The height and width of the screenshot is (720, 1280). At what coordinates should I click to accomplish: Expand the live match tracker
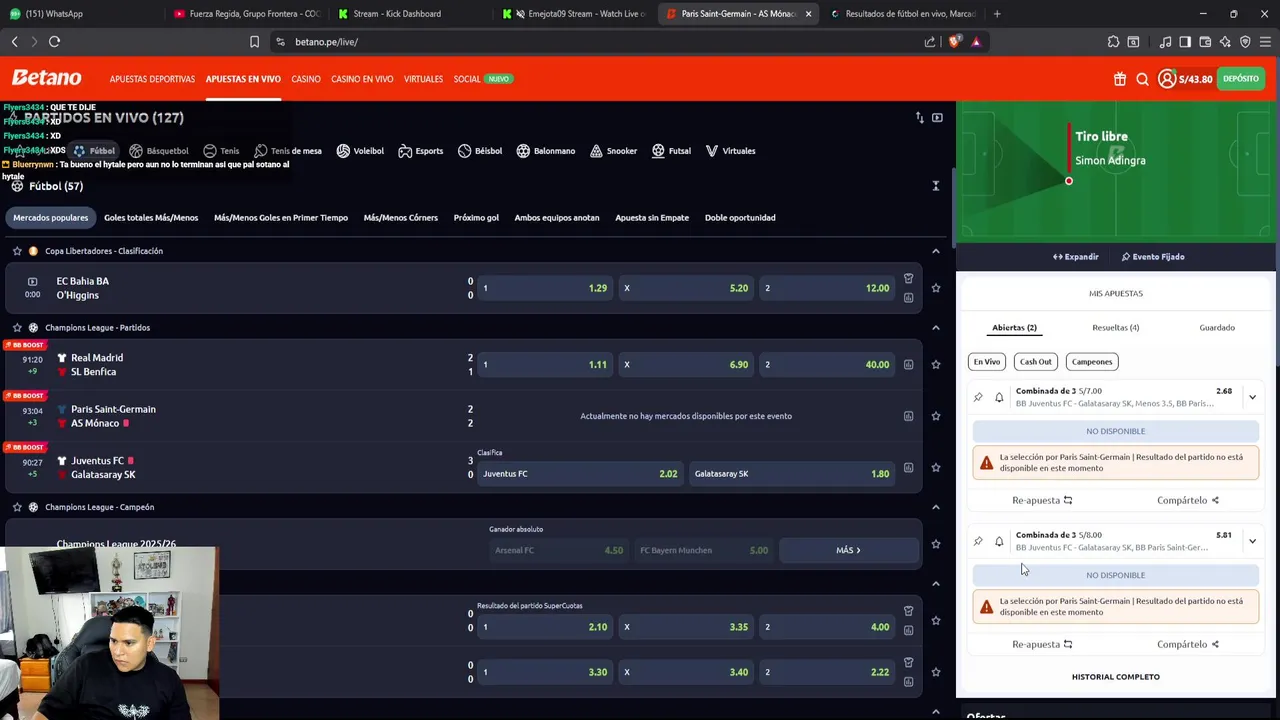[1076, 257]
